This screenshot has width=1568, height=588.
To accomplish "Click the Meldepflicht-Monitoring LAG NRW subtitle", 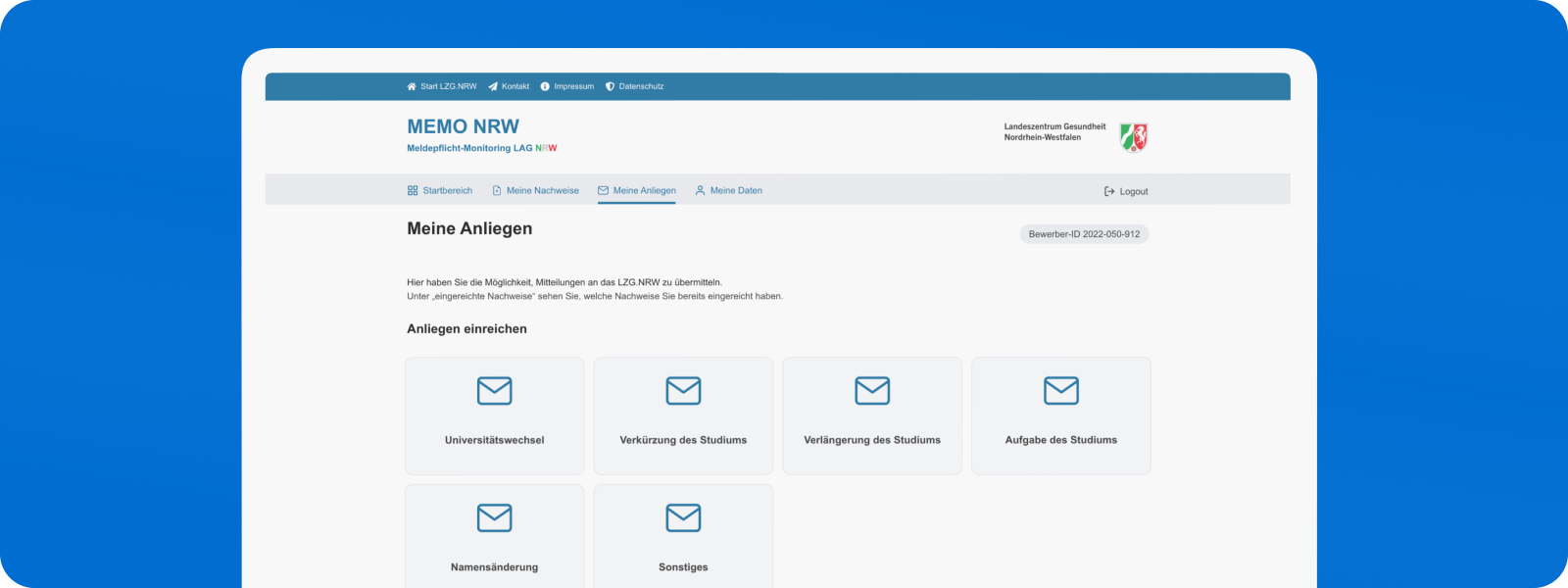I will [x=482, y=148].
